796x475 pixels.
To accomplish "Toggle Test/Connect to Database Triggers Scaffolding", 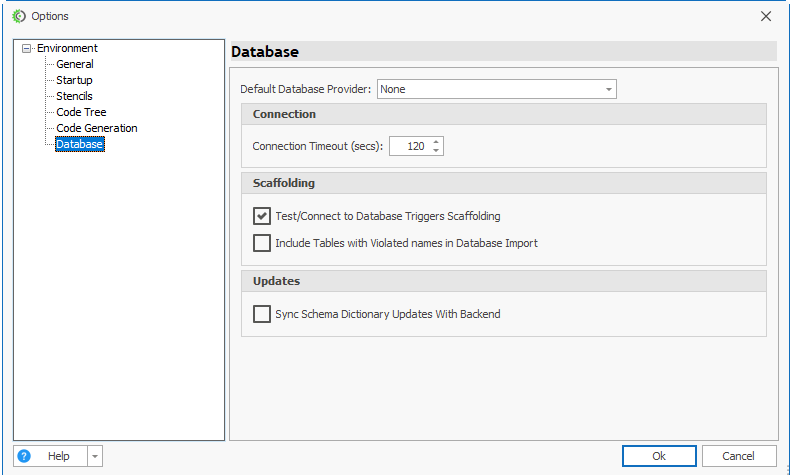I will pyautogui.click(x=262, y=216).
